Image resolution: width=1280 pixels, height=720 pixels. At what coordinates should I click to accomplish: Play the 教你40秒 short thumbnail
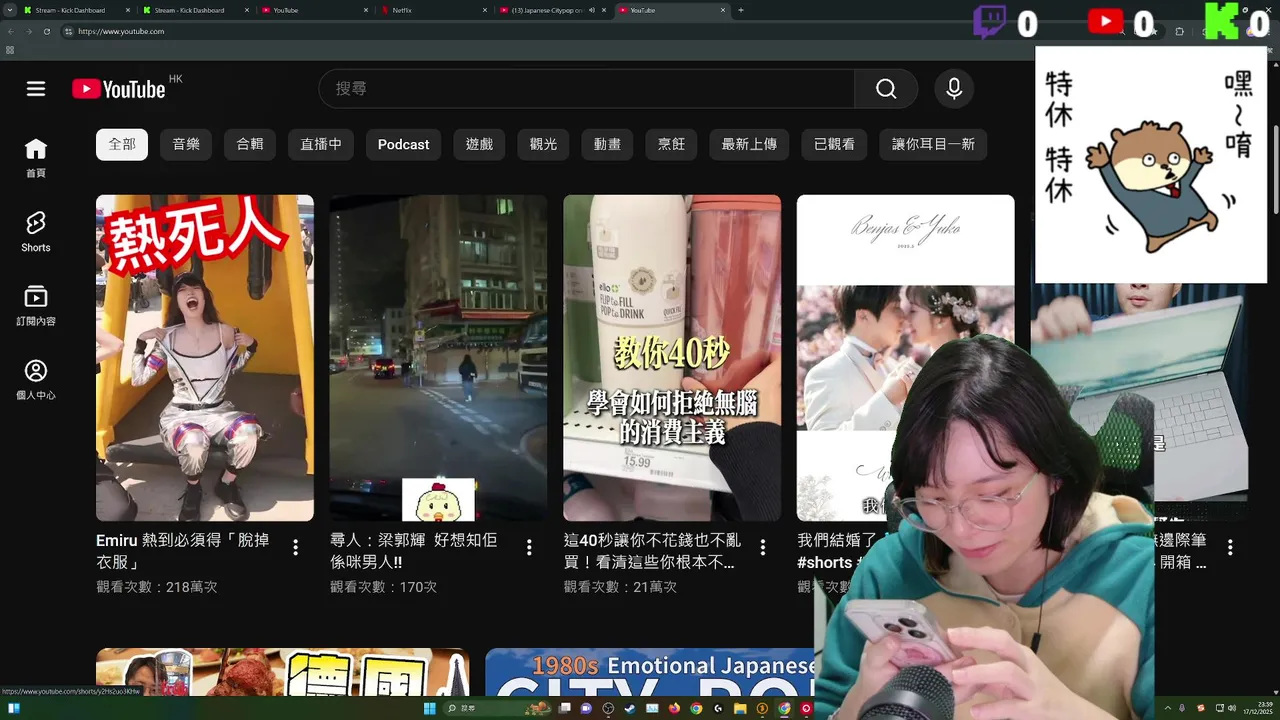click(672, 358)
